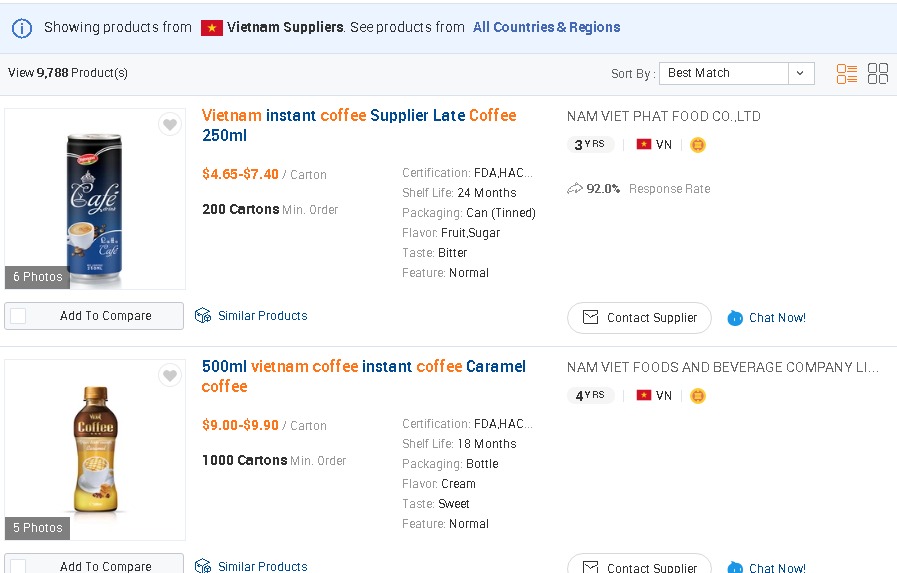897x573 pixels.
Task: Switch to grid view layout icon
Action: coord(878,73)
